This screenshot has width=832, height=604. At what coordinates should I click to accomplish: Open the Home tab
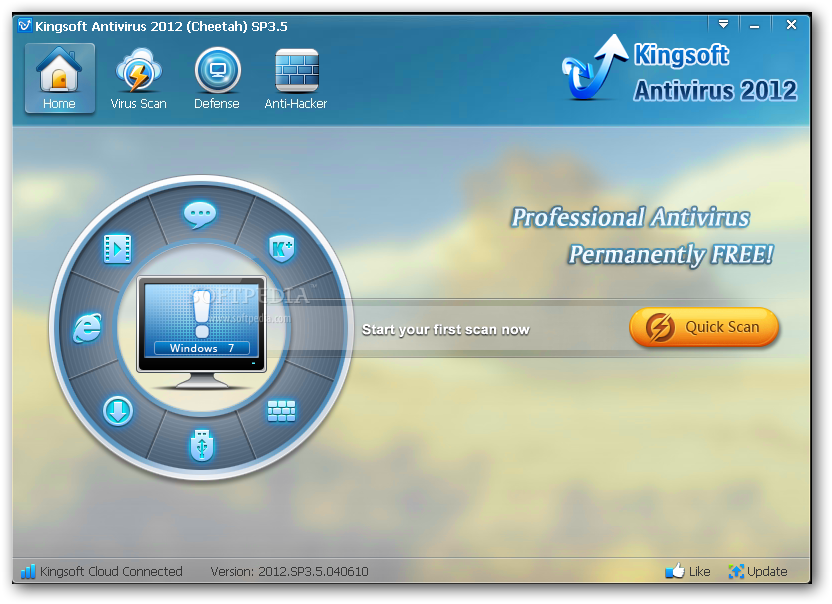(59, 79)
